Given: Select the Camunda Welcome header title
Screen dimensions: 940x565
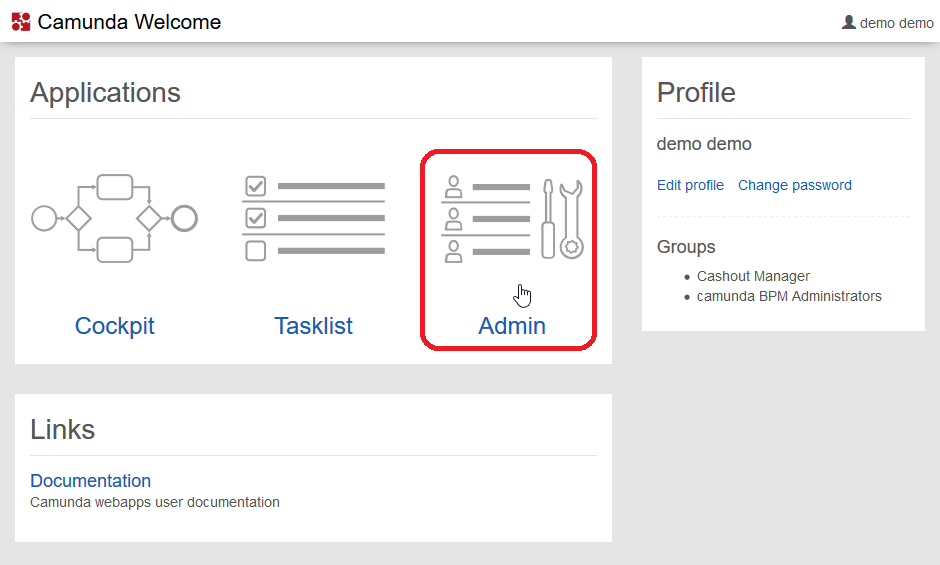Looking at the screenshot, I should [129, 22].
